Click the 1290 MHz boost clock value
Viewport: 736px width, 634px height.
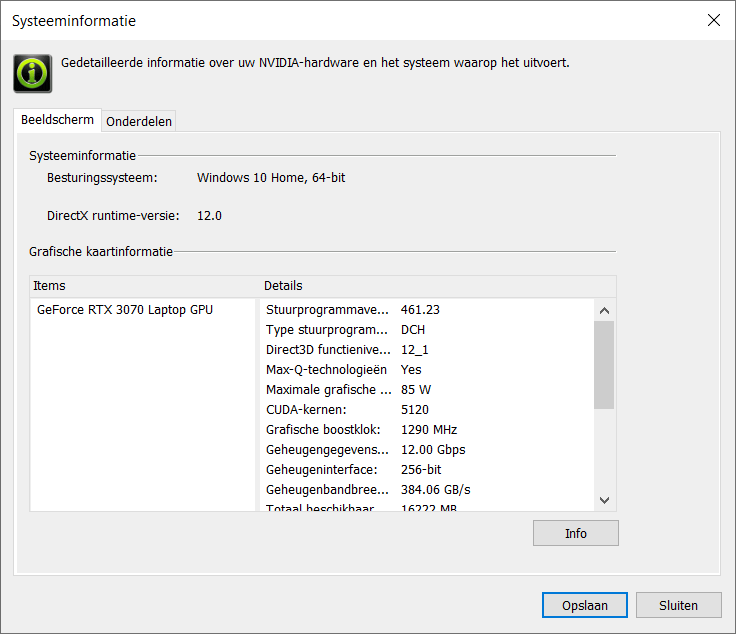(x=429, y=429)
